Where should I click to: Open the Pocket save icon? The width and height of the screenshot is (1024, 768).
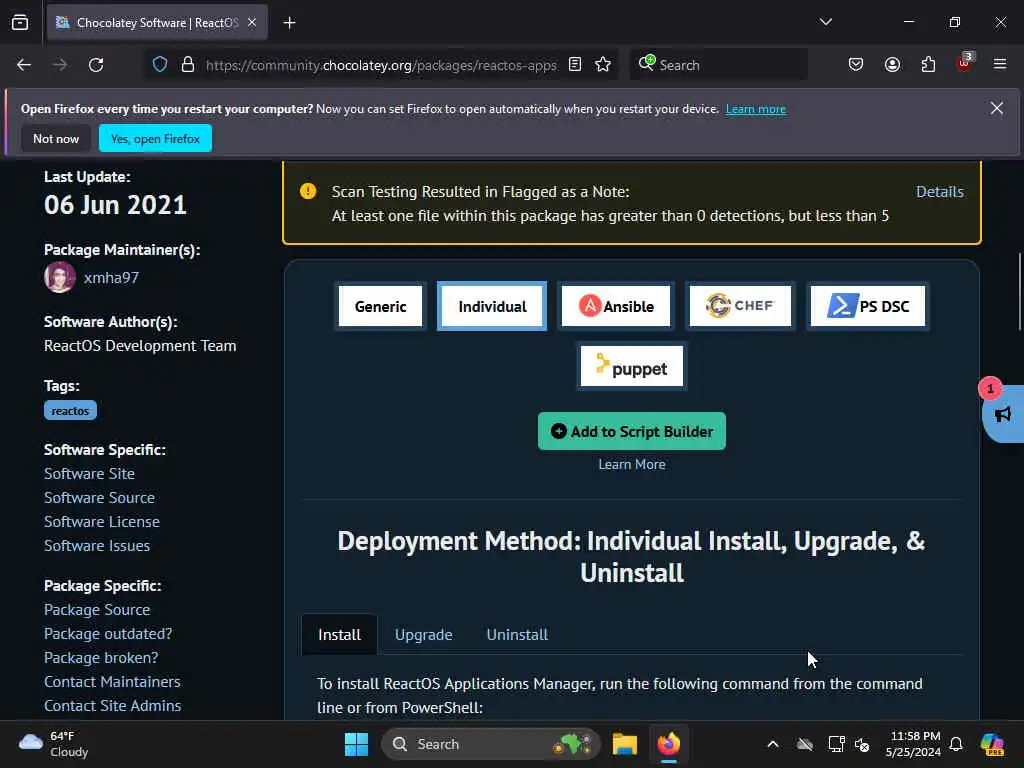(856, 65)
